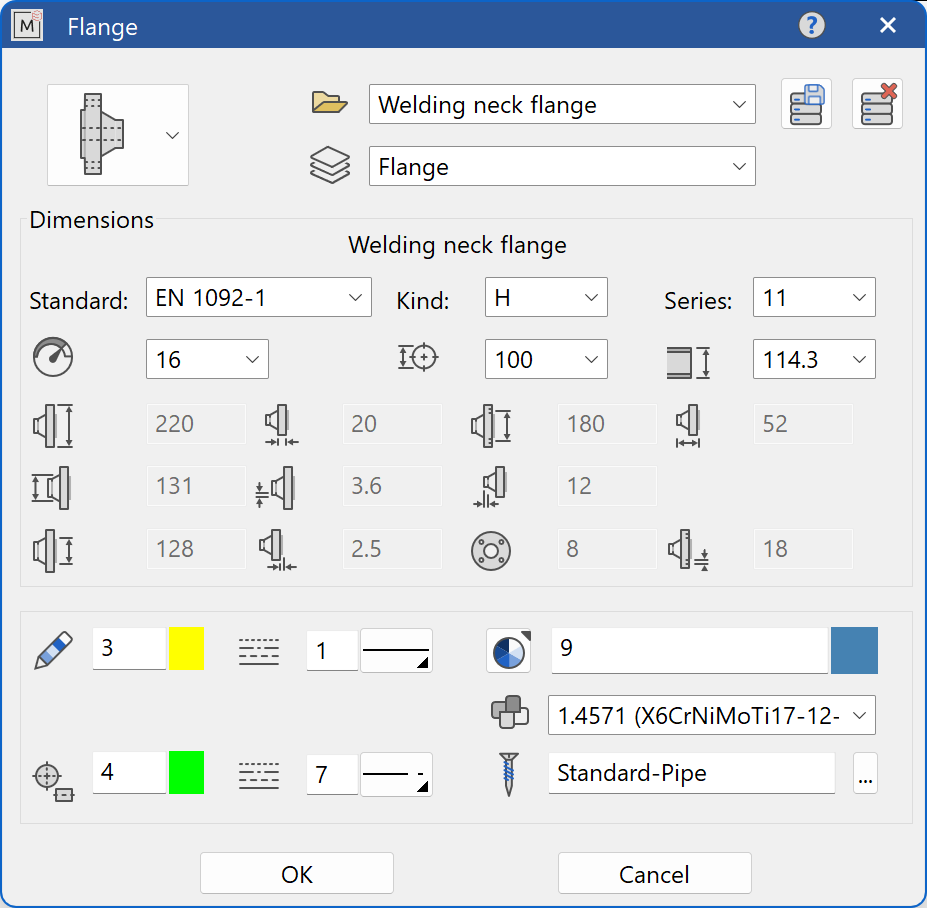The width and height of the screenshot is (927, 908).
Task: Open the Flange layer dropdown
Action: [x=562, y=166]
